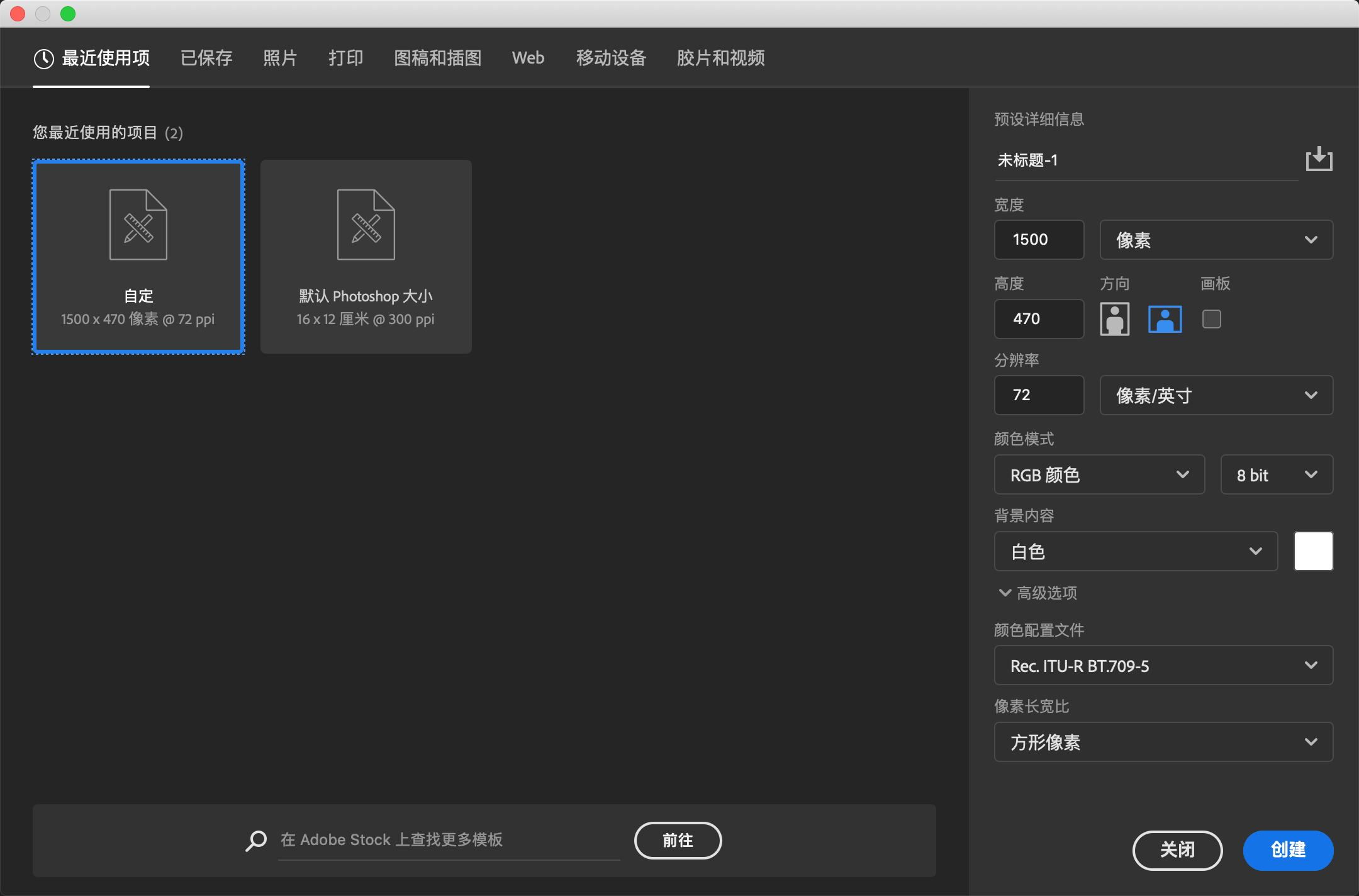Click the width input field

pyautogui.click(x=1039, y=240)
